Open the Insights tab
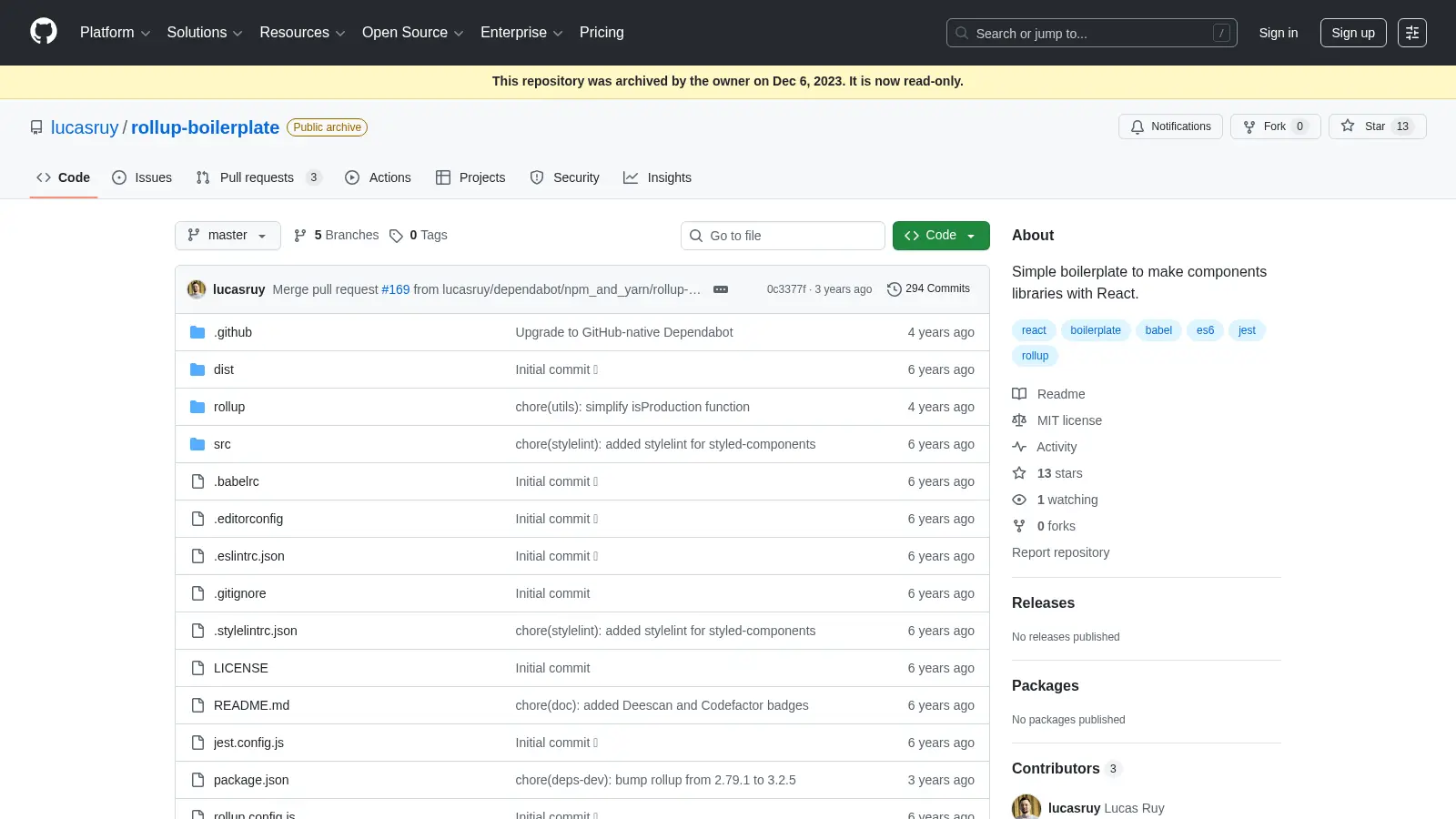Screen dimensions: 1456x819 click(x=657, y=177)
